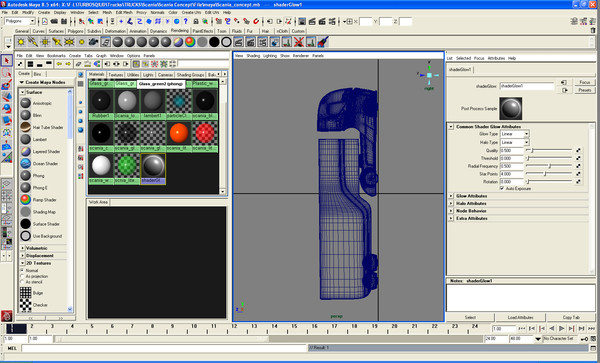Switch to the Textures tab in Hypershade

[x=115, y=75]
